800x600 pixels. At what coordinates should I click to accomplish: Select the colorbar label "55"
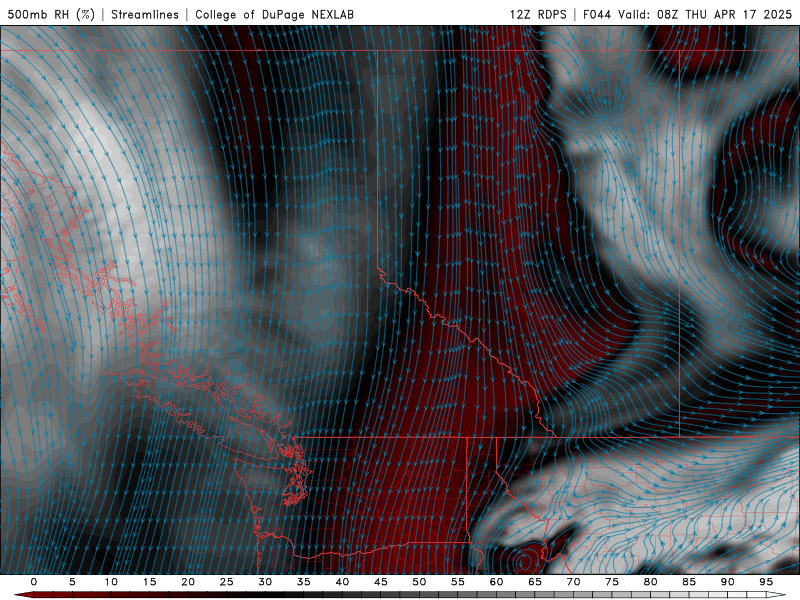pos(457,582)
